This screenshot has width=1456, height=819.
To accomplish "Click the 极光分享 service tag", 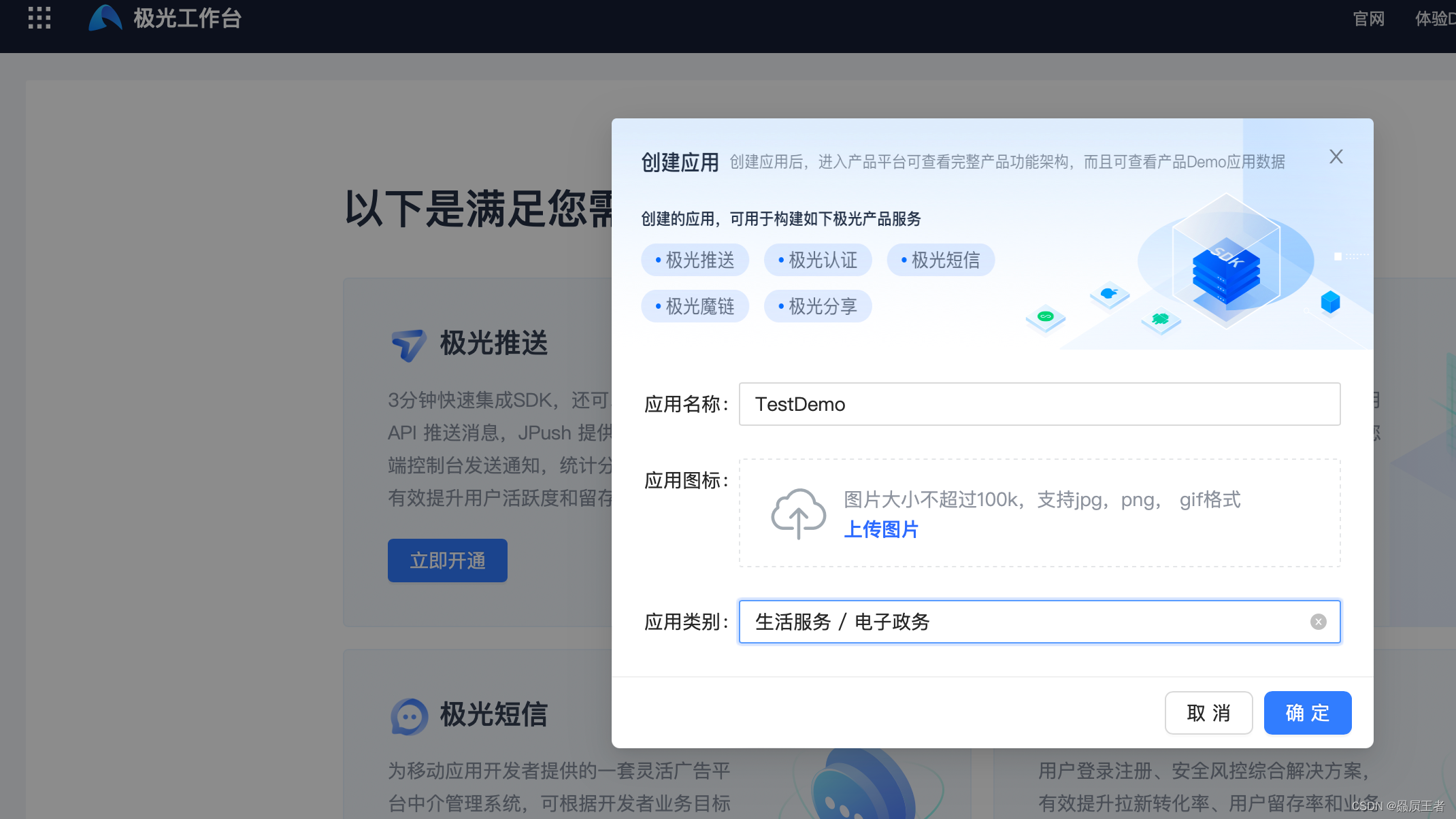I will tap(817, 307).
